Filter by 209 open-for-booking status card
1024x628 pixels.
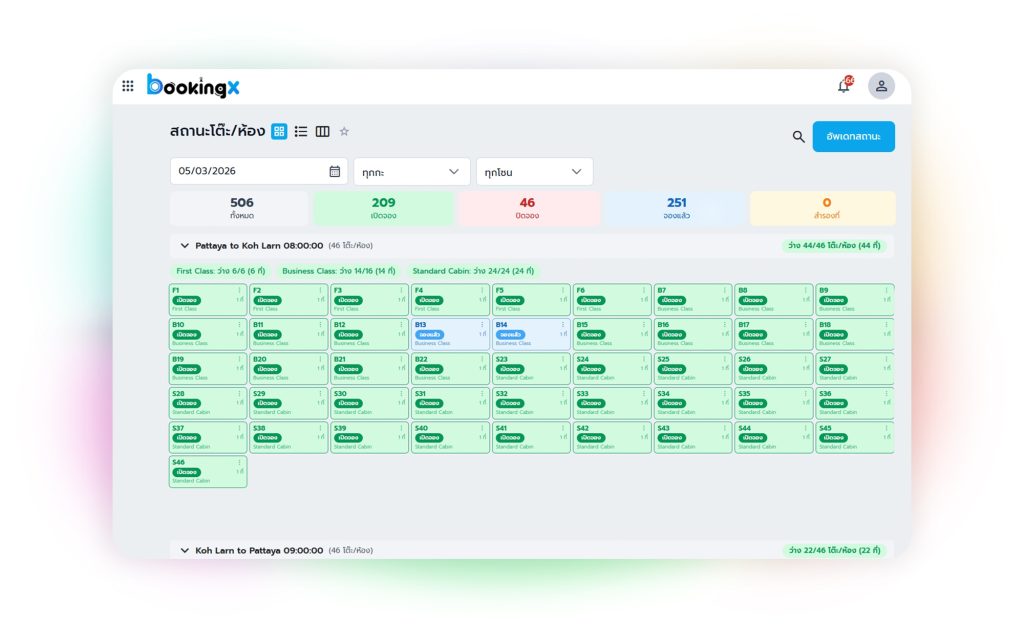pos(384,208)
